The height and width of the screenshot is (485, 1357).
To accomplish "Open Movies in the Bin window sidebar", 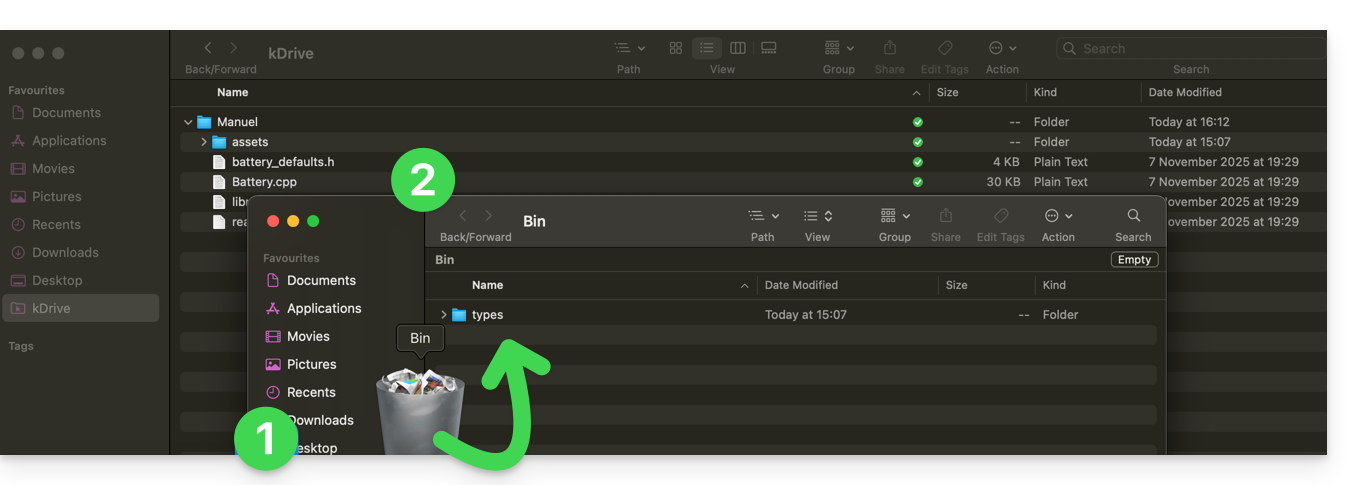I will [308, 336].
